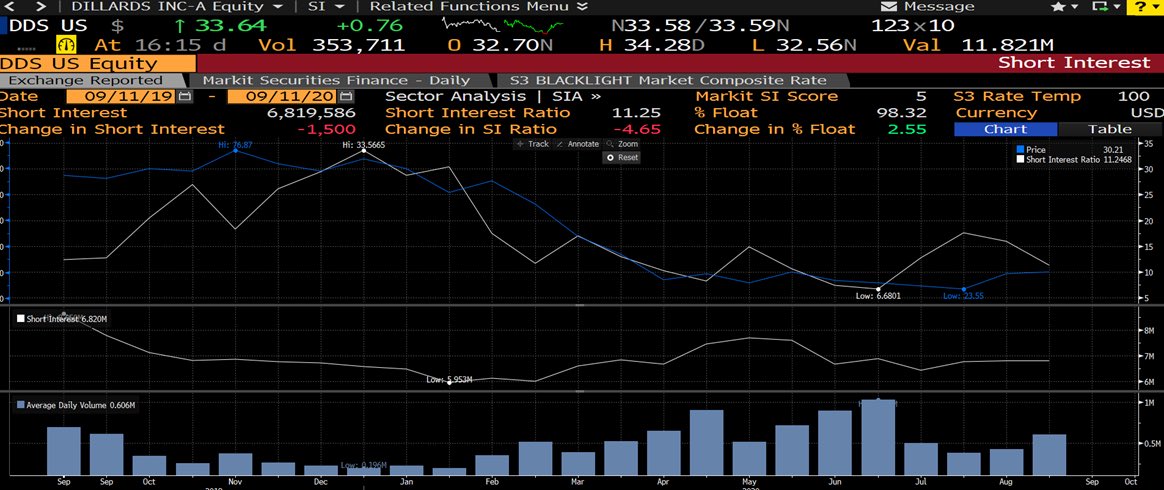Image resolution: width=1164 pixels, height=490 pixels.
Task: Switch to Markit Securities Finance - Daily tab
Action: click(x=336, y=80)
